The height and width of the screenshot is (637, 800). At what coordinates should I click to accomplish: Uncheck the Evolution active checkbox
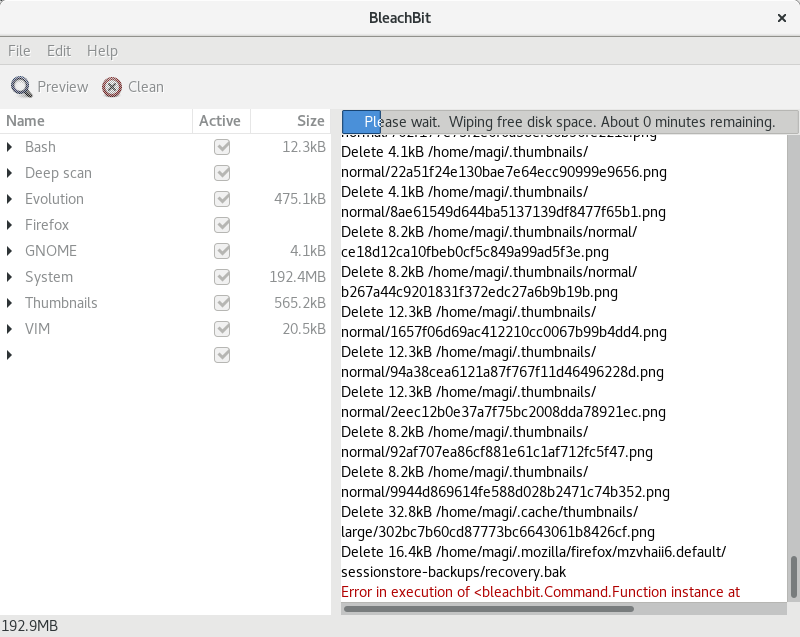tap(222, 199)
